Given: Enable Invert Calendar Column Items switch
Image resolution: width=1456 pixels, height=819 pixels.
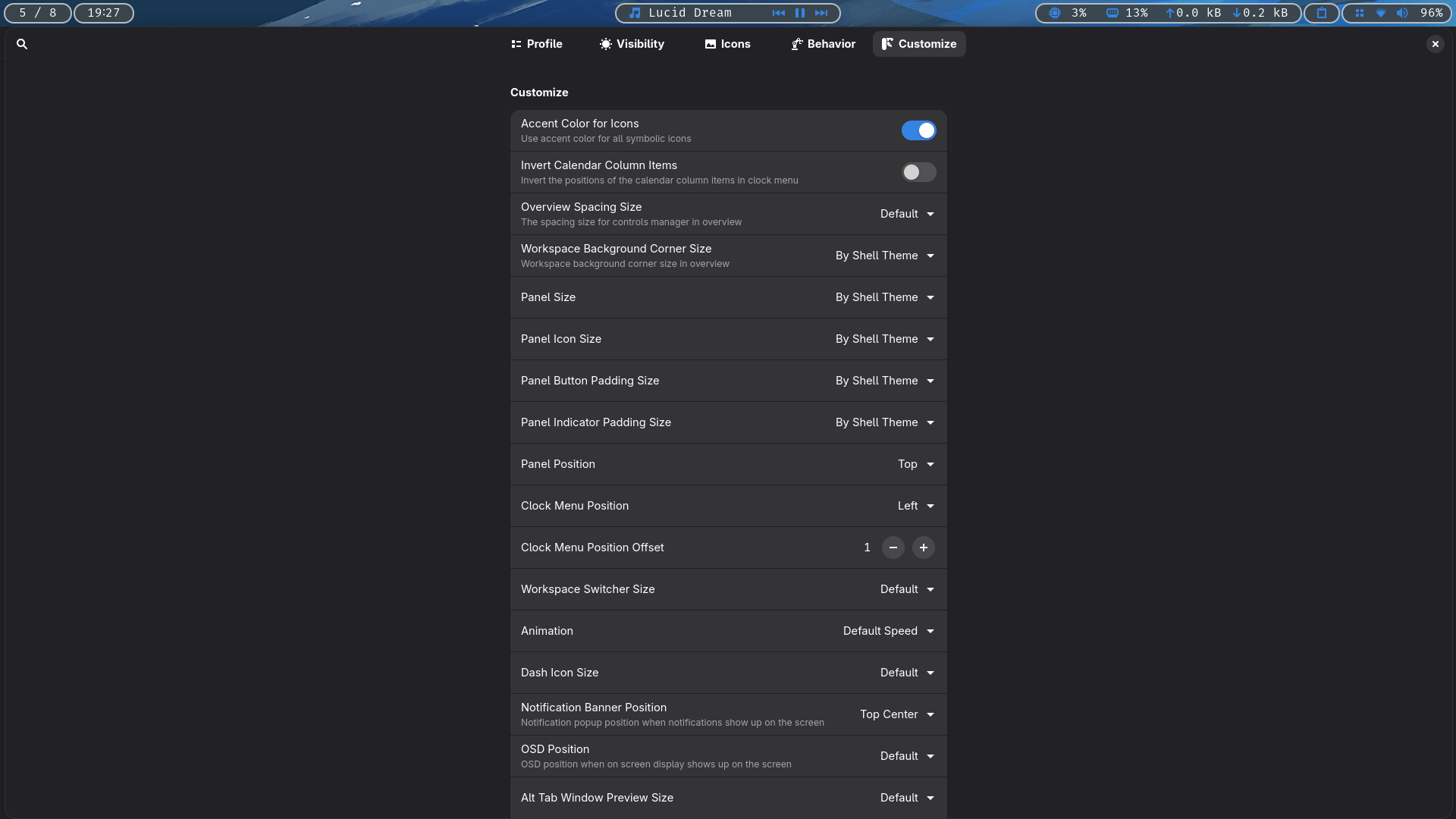Looking at the screenshot, I should coord(918,172).
